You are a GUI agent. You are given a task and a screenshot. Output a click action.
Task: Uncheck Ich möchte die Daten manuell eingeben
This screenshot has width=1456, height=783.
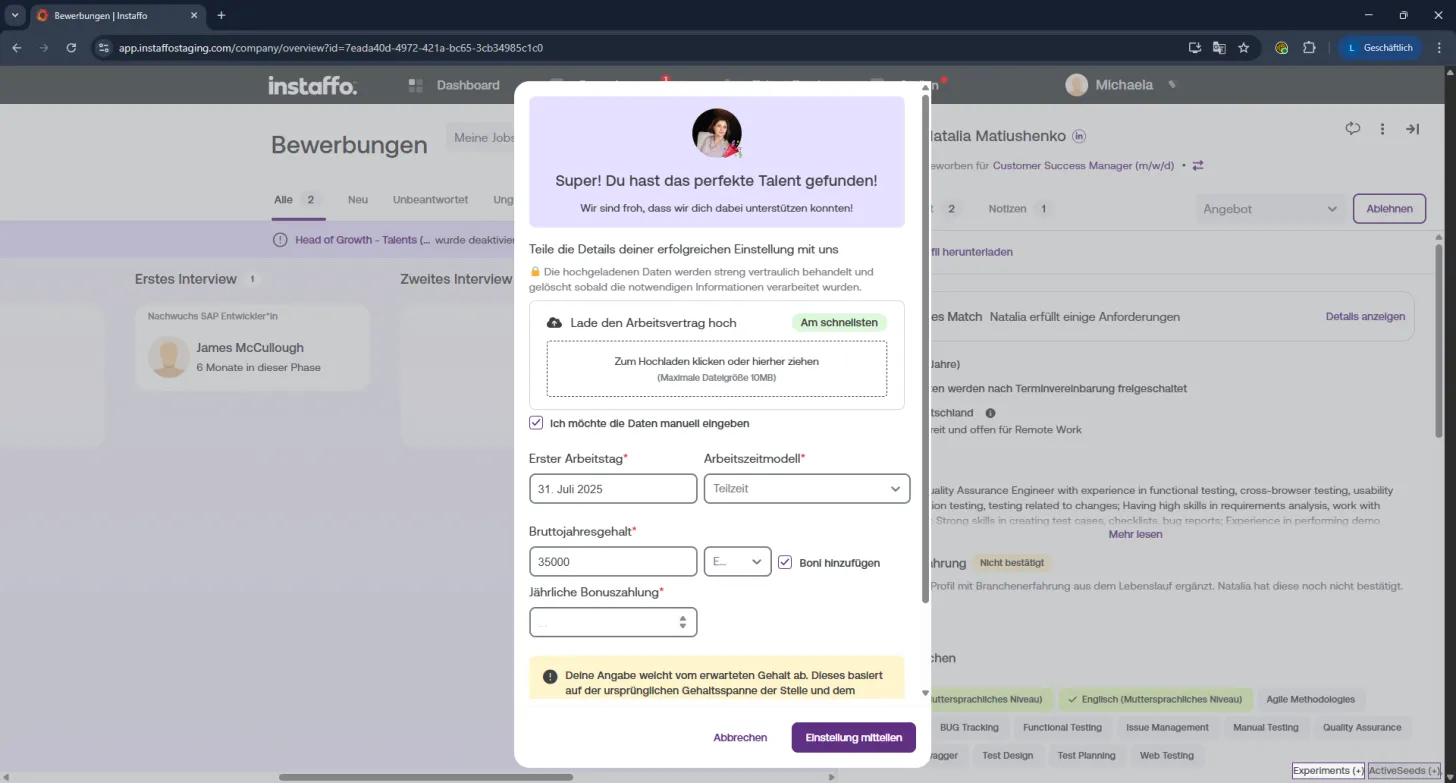tap(536, 423)
